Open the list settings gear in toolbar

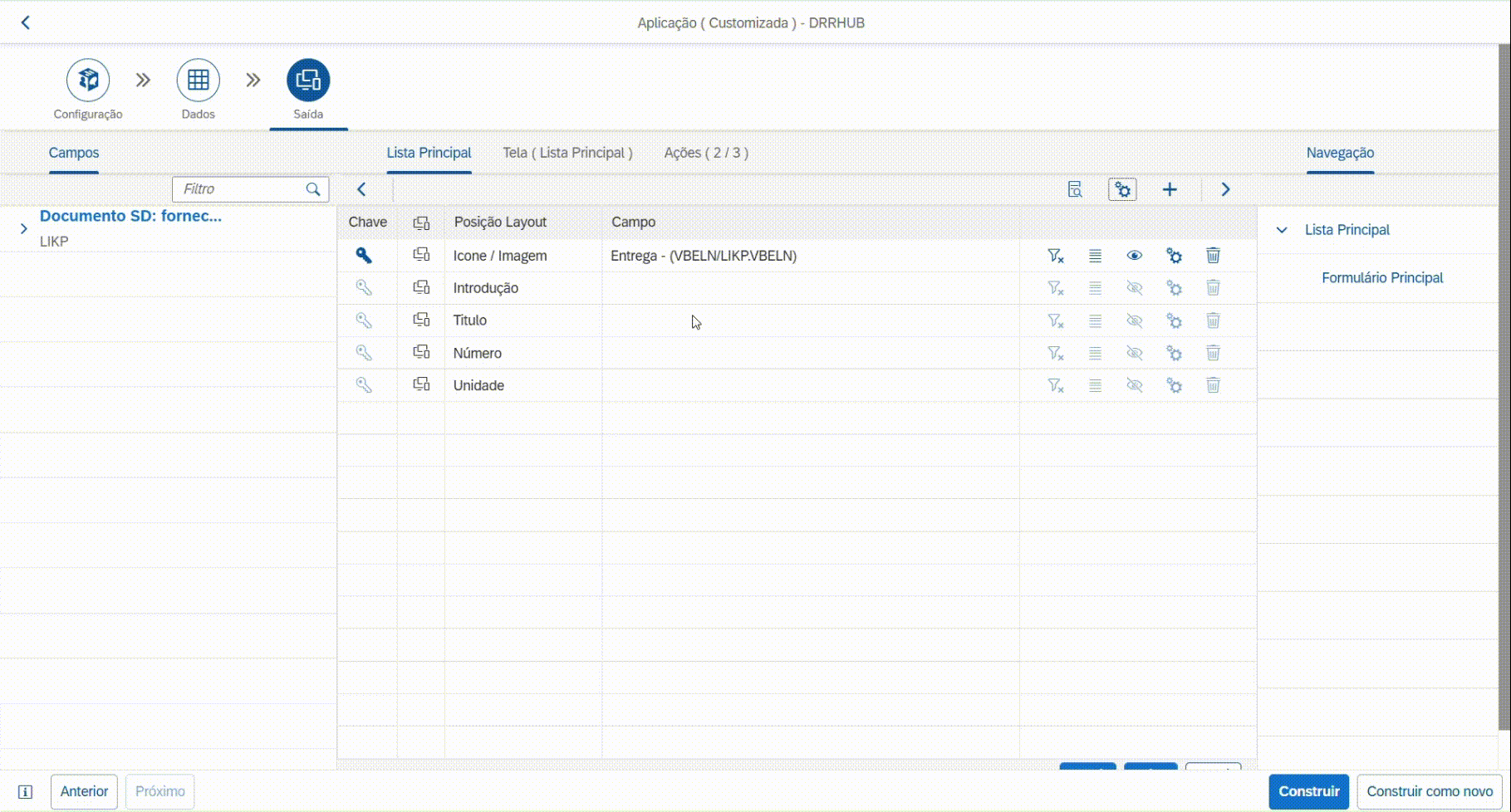click(x=1122, y=190)
